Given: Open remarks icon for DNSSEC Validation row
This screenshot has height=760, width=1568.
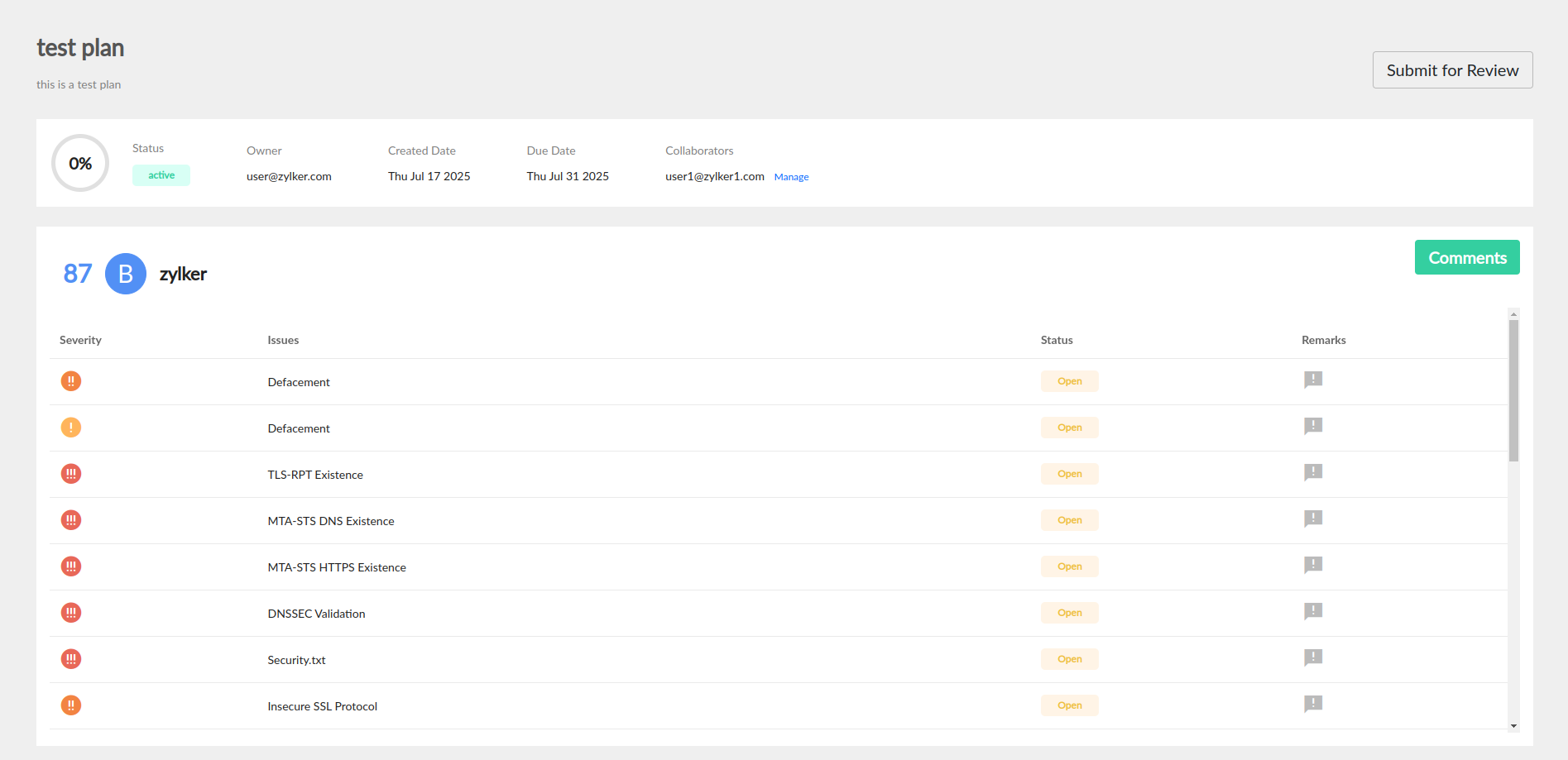Looking at the screenshot, I should click(x=1312, y=611).
